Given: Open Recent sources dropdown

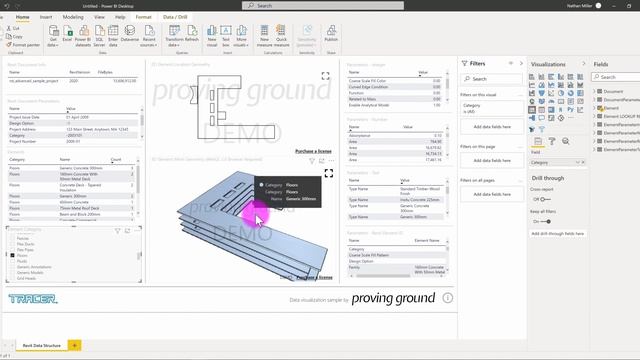Looking at the screenshot, I should click(x=149, y=36).
